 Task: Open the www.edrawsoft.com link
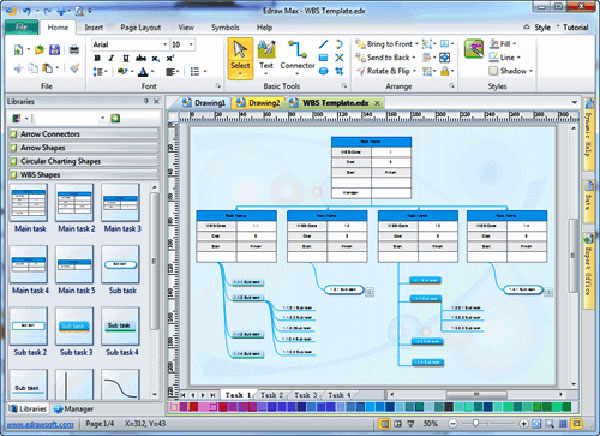click(41, 424)
